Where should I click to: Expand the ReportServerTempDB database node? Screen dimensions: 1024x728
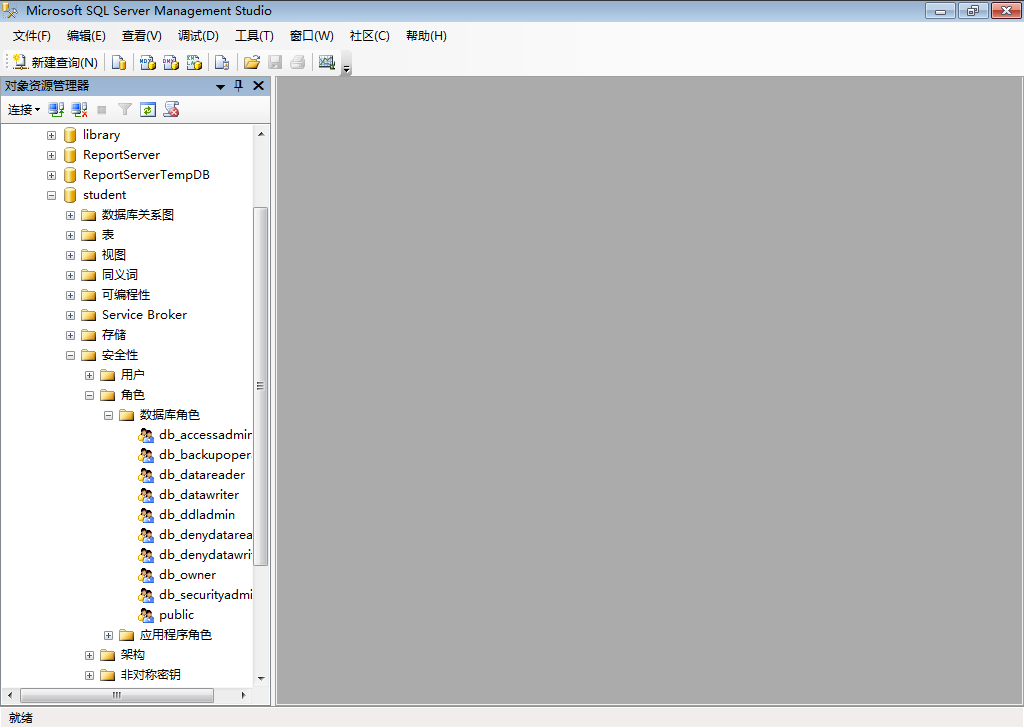pos(52,176)
